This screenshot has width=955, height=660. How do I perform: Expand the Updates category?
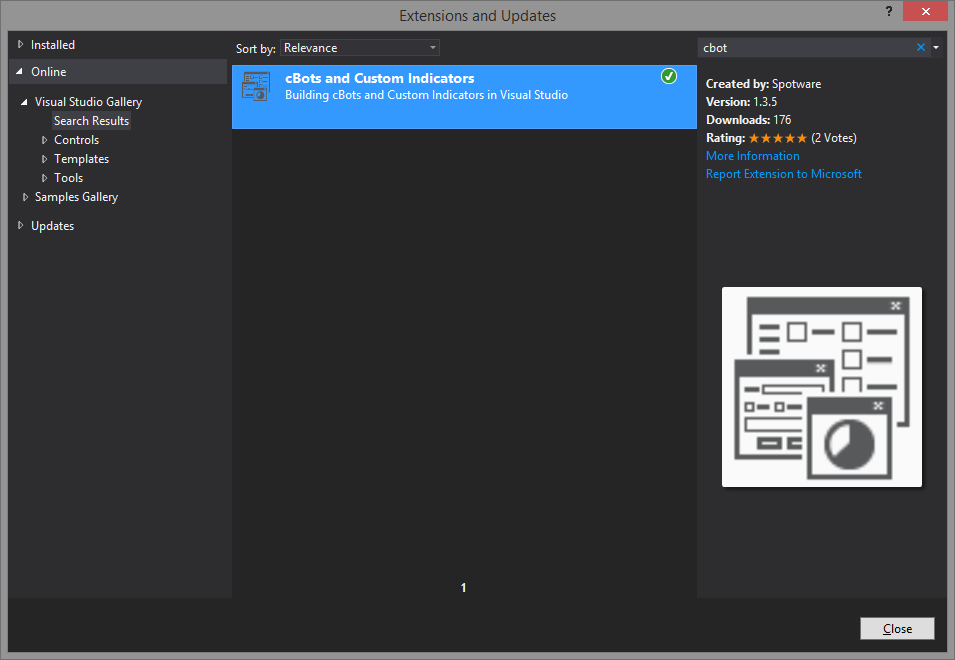point(20,225)
